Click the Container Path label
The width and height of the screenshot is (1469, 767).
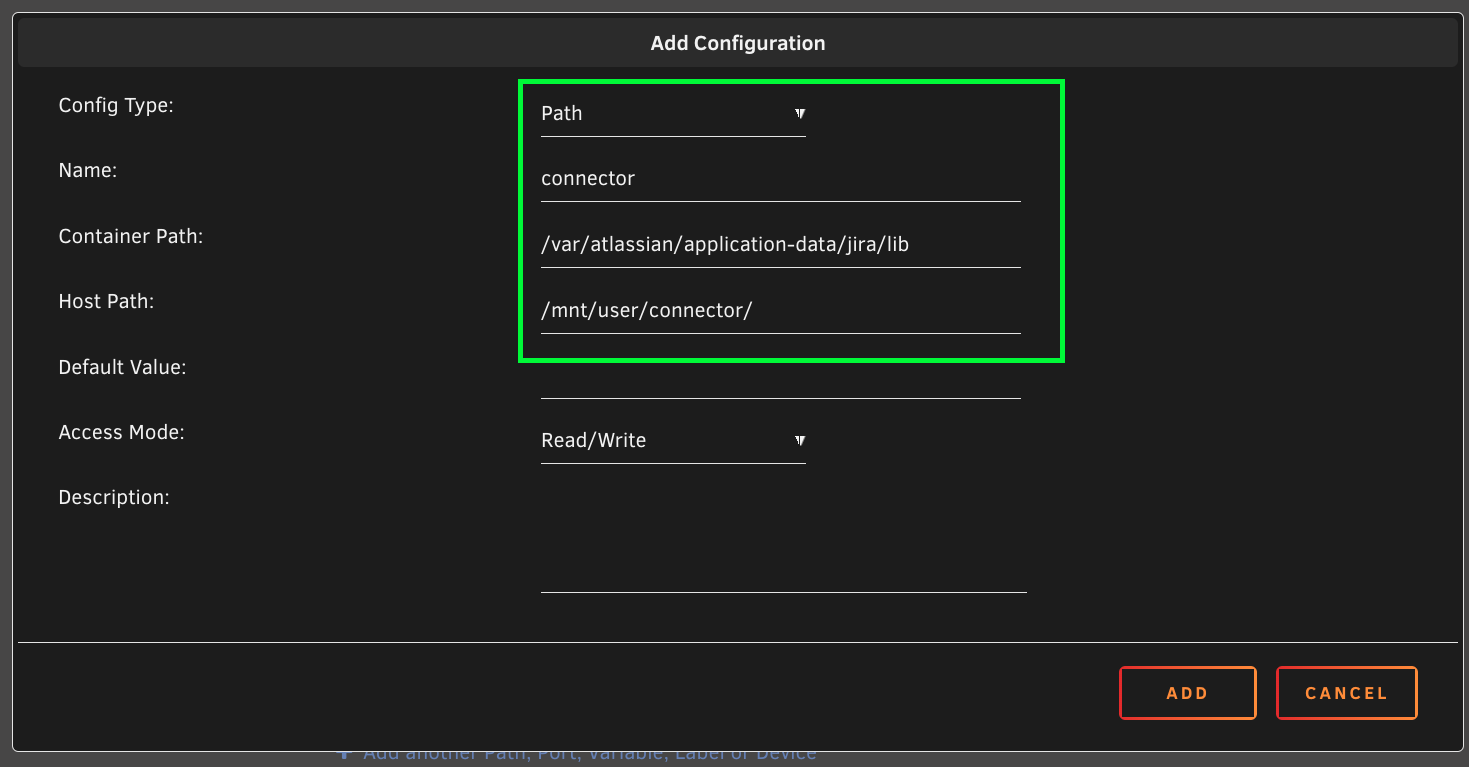tap(131, 237)
